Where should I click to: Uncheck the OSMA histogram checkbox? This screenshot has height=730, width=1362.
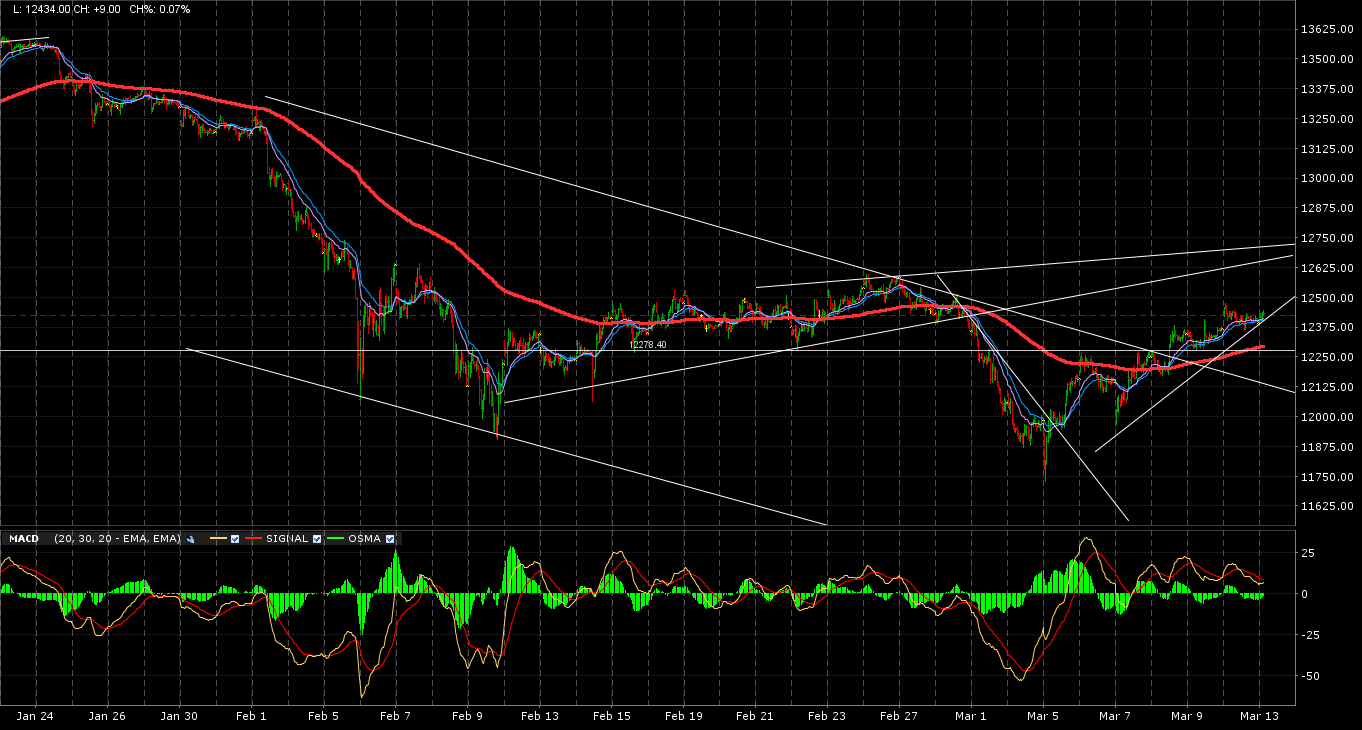pos(390,539)
